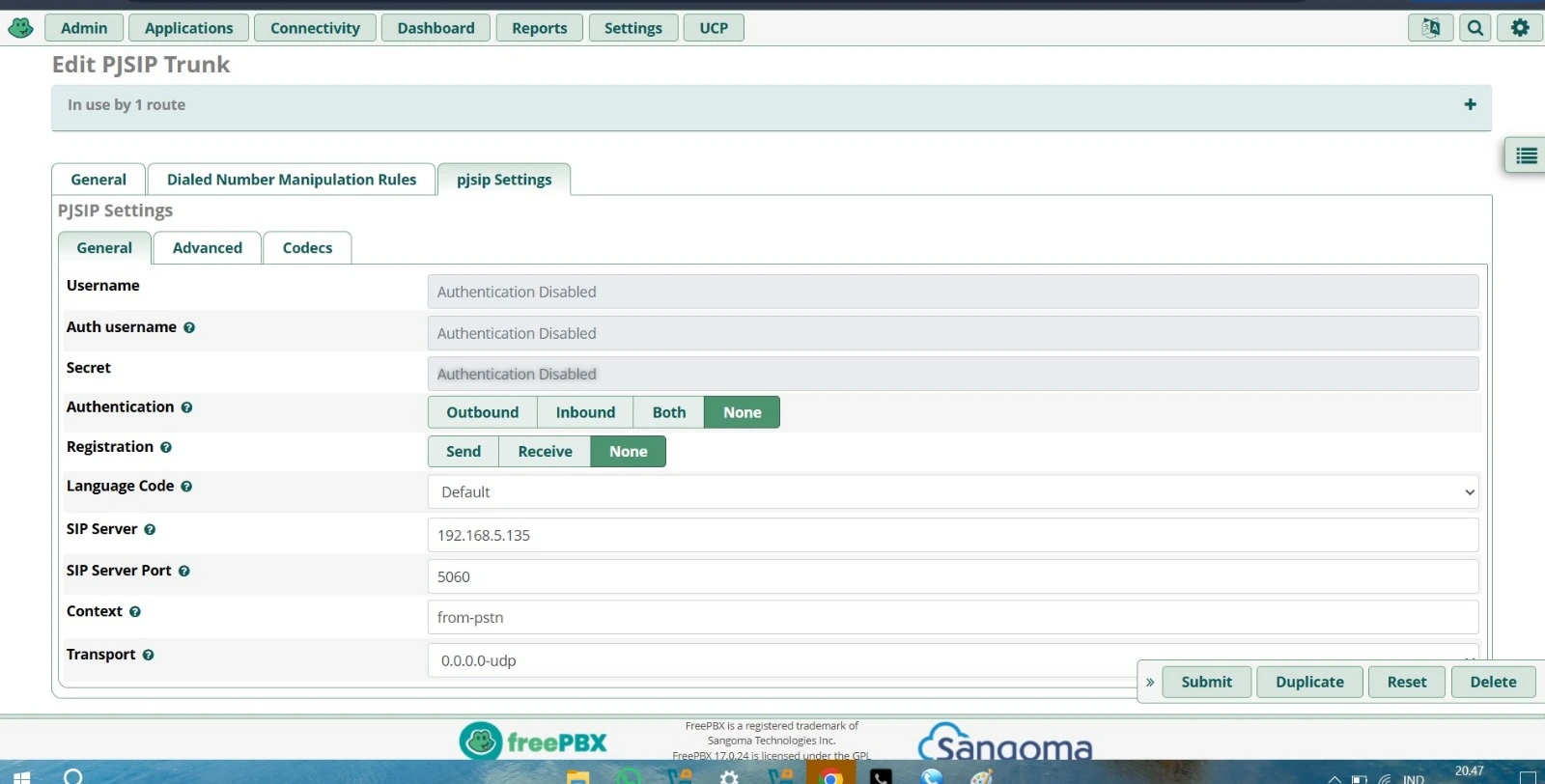Show help for Language Code
1545x784 pixels.
pyautogui.click(x=186, y=487)
